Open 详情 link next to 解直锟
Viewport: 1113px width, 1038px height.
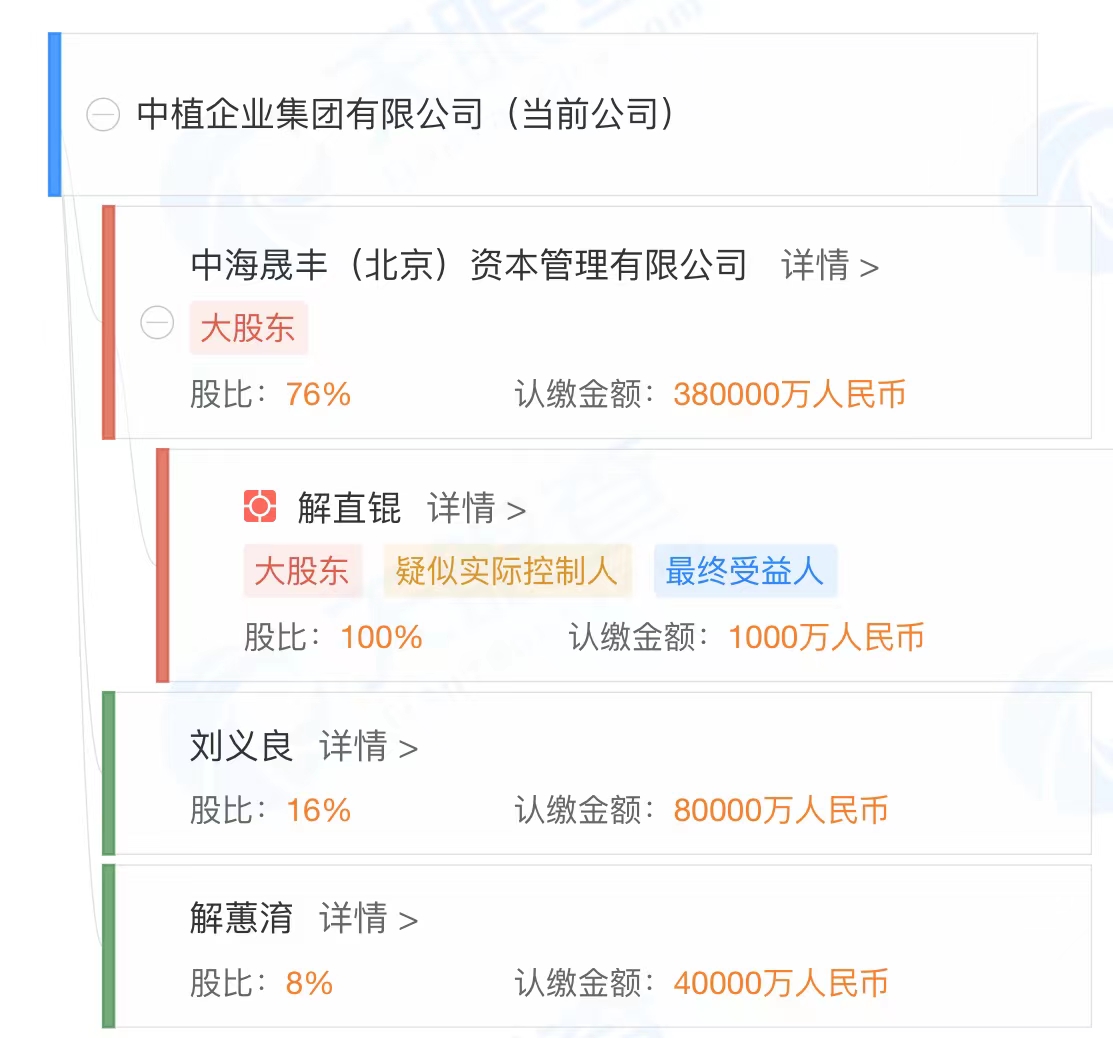click(x=476, y=509)
